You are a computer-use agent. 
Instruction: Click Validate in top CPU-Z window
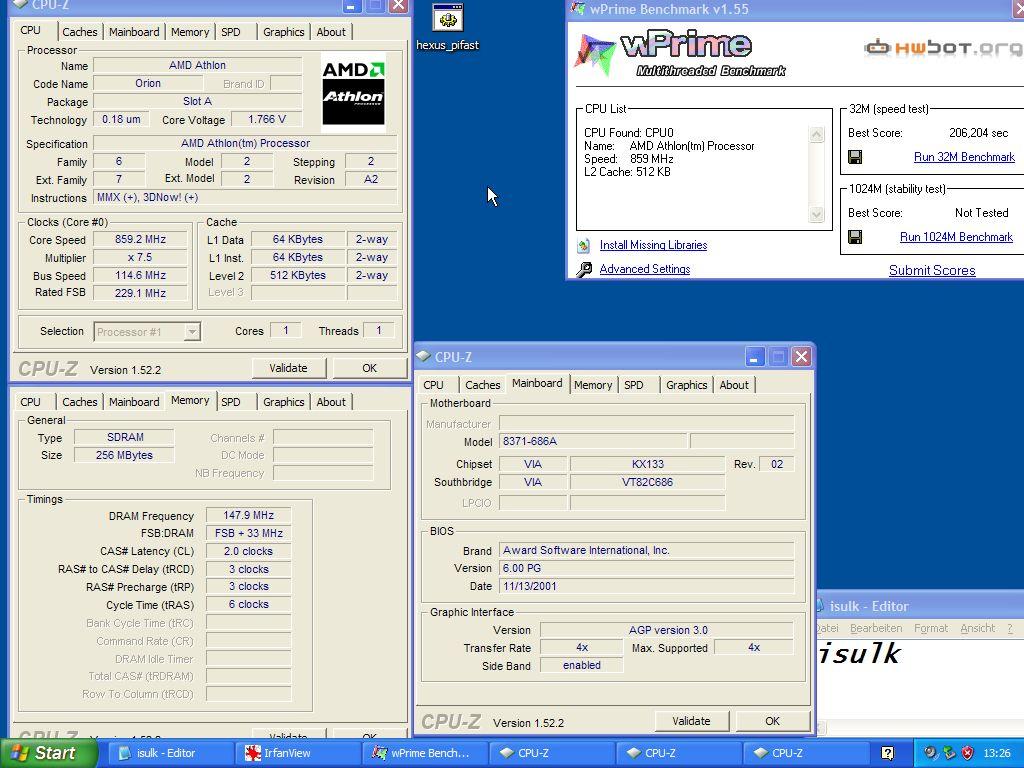click(288, 368)
